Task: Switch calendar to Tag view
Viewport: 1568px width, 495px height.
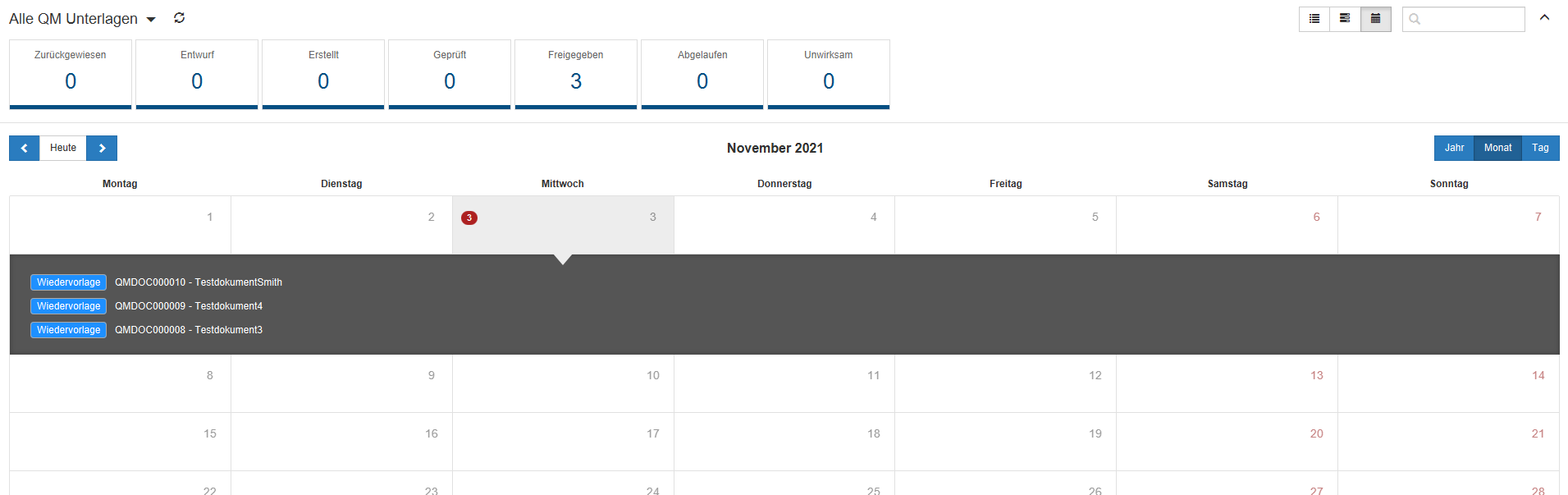Action: [1540, 148]
